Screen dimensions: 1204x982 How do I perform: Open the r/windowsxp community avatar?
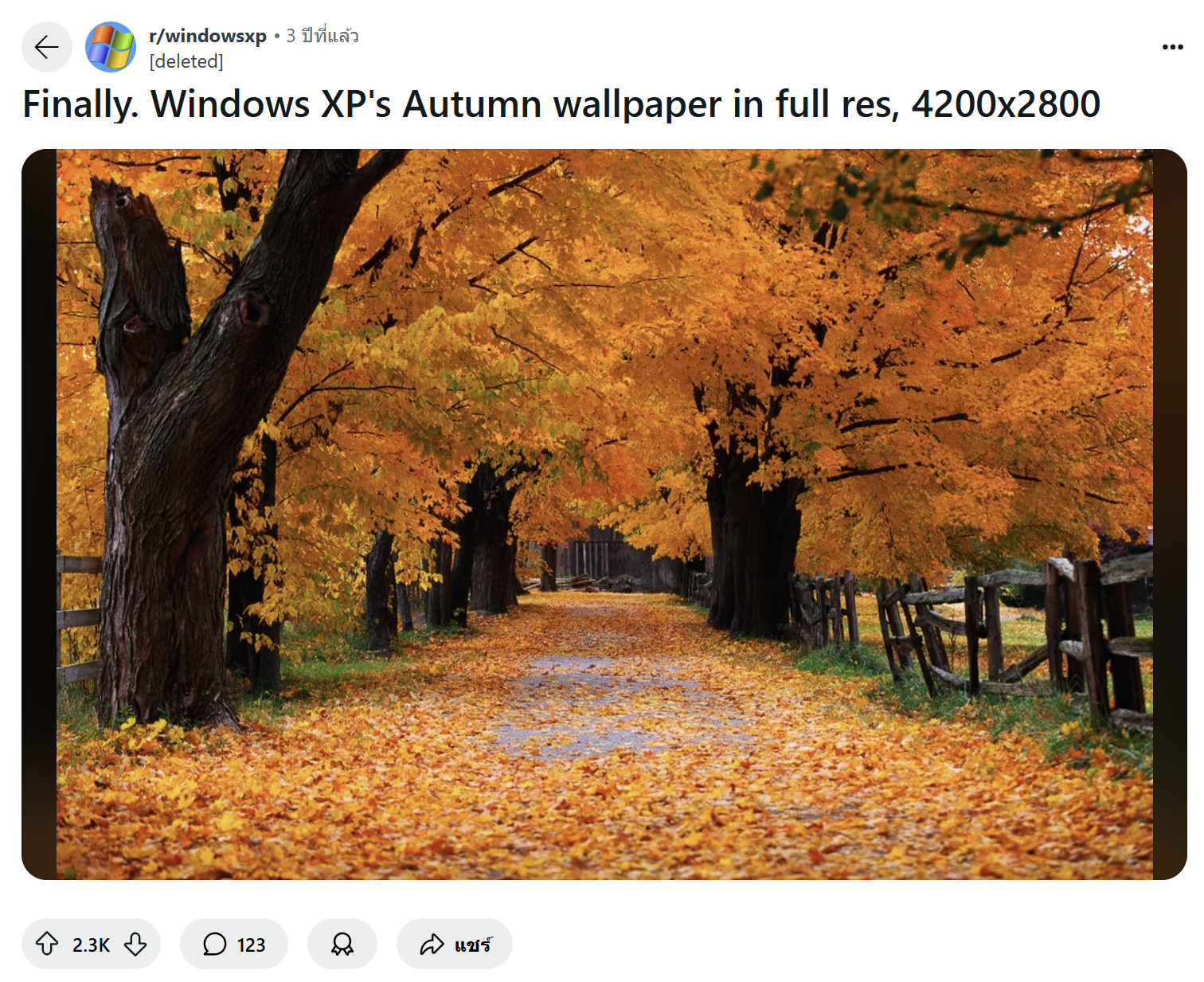click(x=111, y=47)
